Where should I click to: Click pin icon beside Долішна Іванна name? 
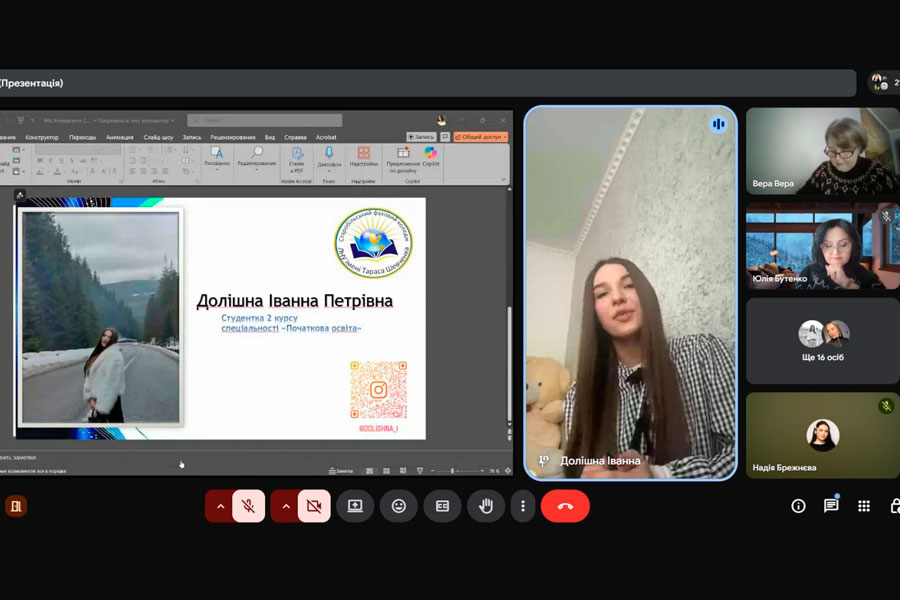[544, 460]
